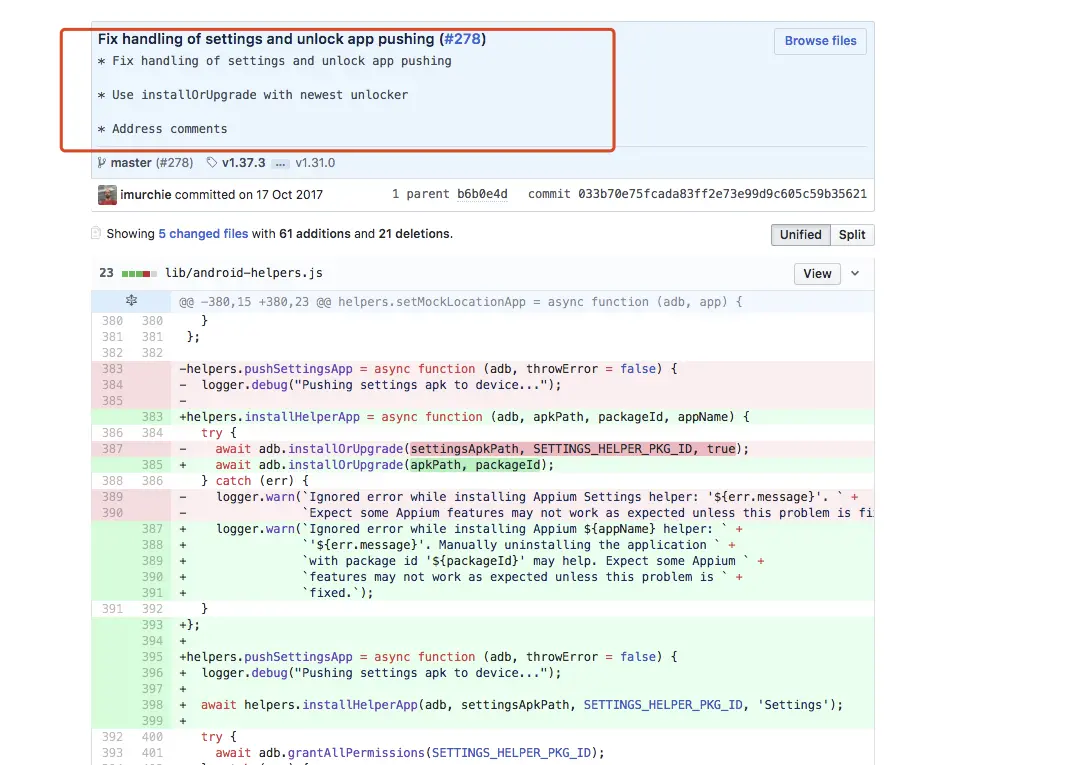Click the 'Address comments' line

pos(163,129)
